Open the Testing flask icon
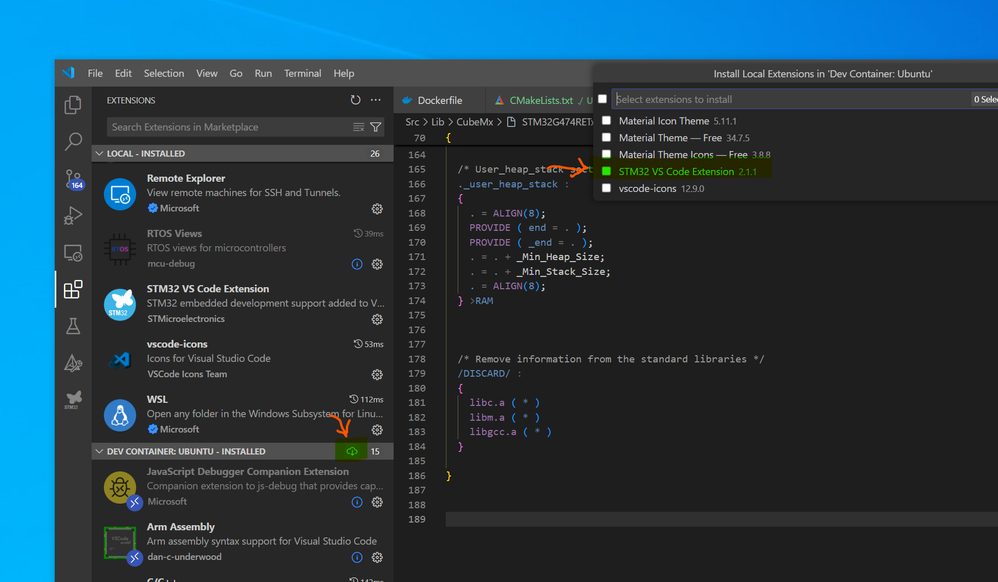The image size is (998, 582). [x=73, y=326]
